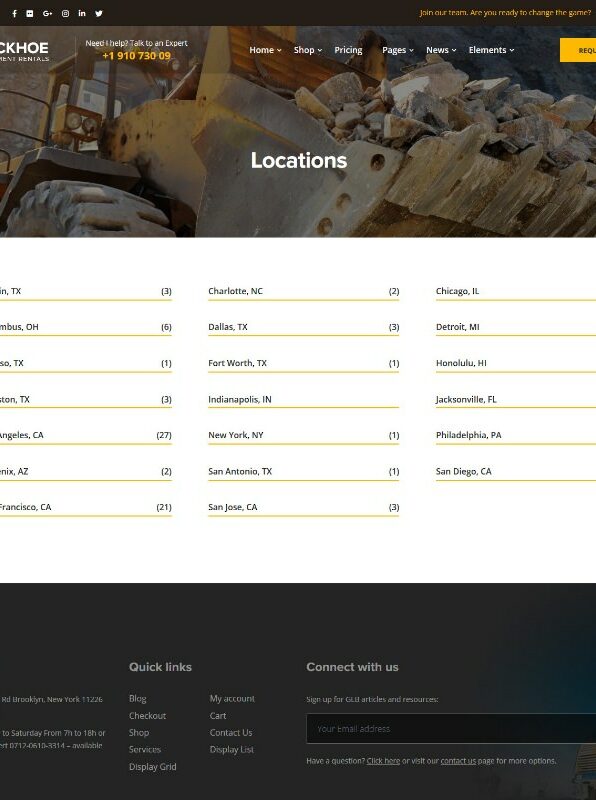Expand the Home menu dropdown
Image resolution: width=596 pixels, height=800 pixels.
(x=265, y=50)
